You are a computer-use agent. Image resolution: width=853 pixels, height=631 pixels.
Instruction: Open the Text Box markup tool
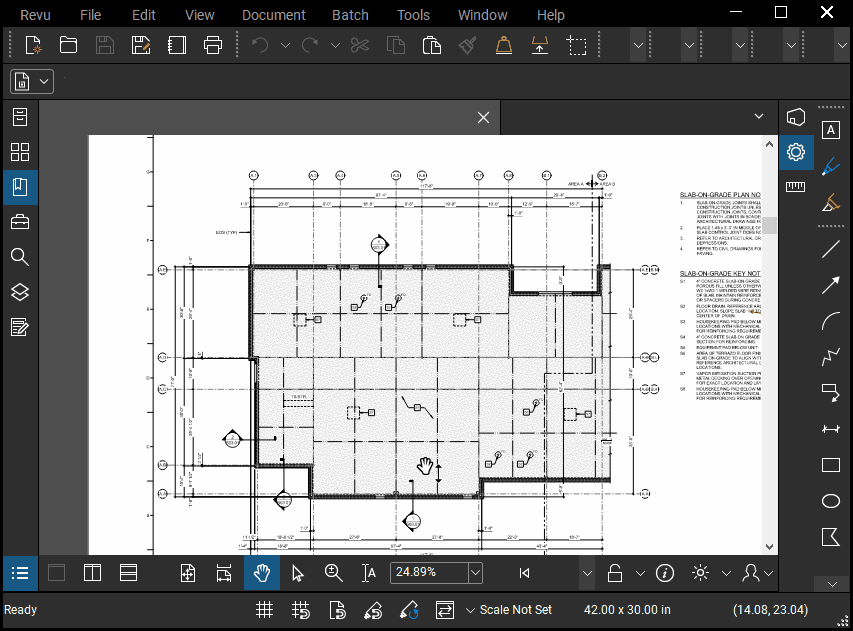point(831,130)
